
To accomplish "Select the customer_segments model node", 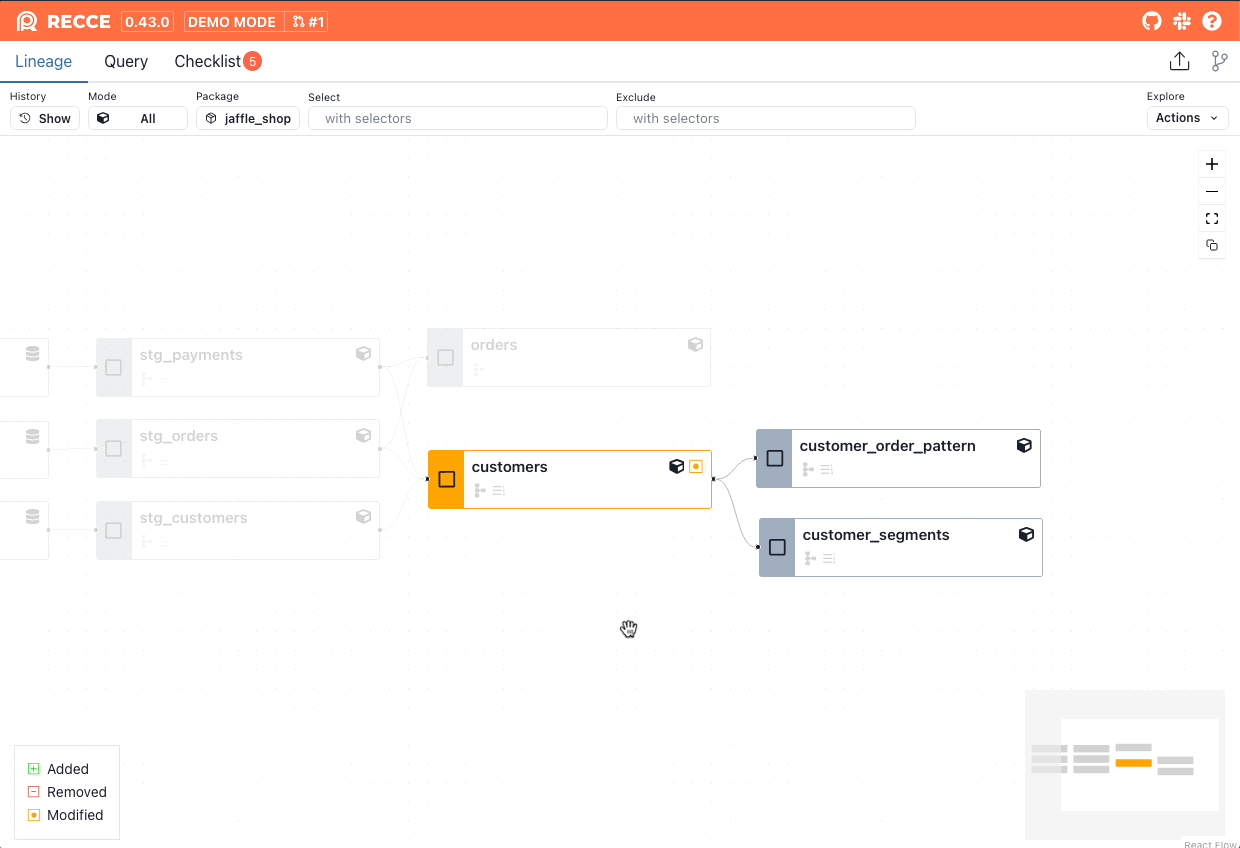I will pos(899,547).
